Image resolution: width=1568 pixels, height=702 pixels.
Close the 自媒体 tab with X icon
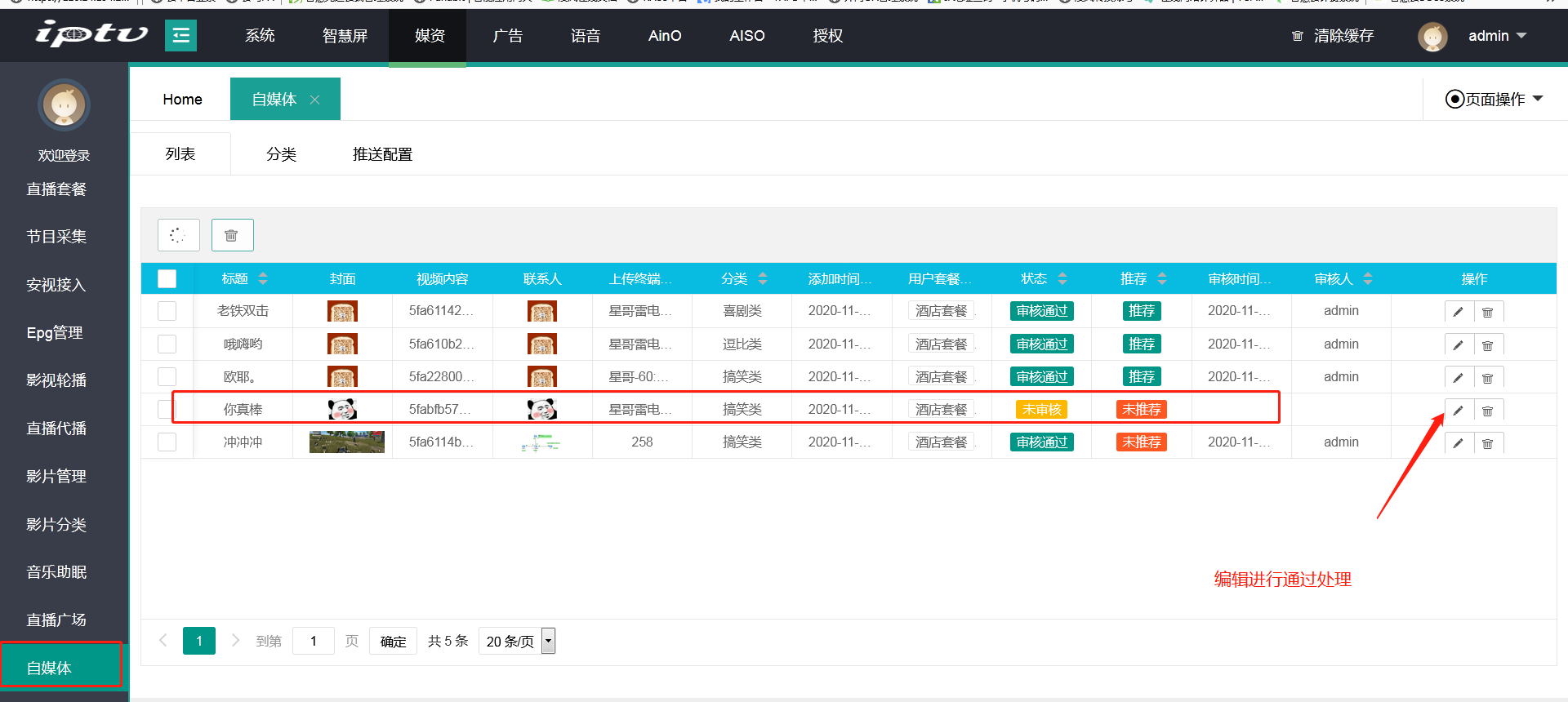314,100
